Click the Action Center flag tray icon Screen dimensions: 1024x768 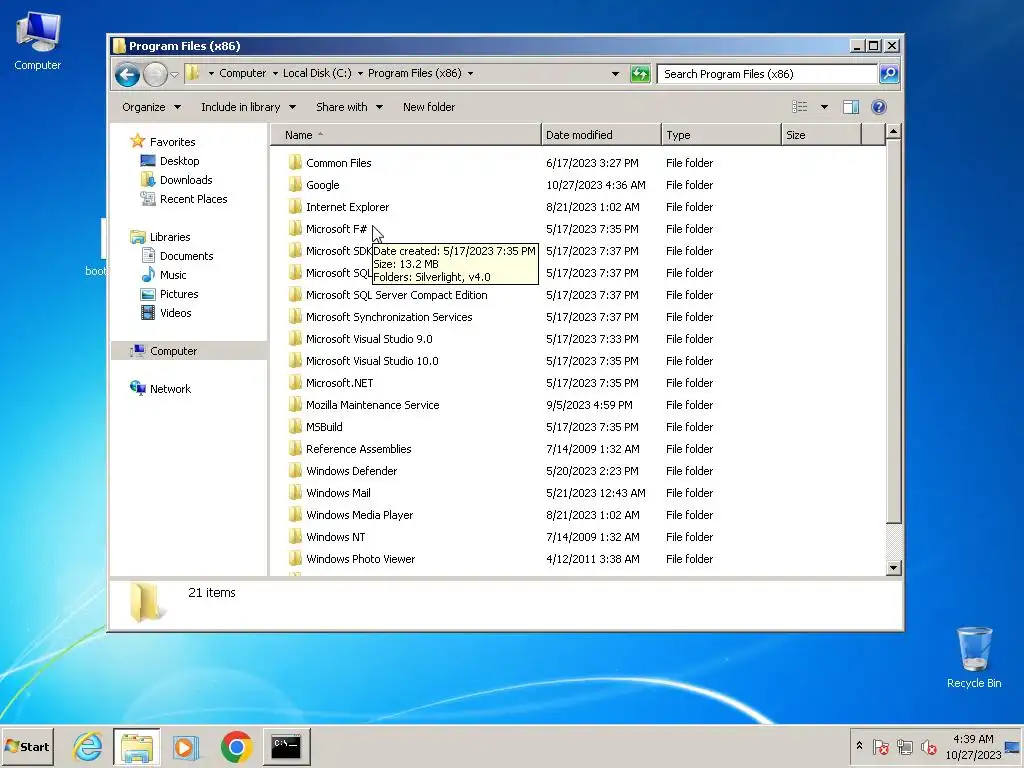click(880, 746)
